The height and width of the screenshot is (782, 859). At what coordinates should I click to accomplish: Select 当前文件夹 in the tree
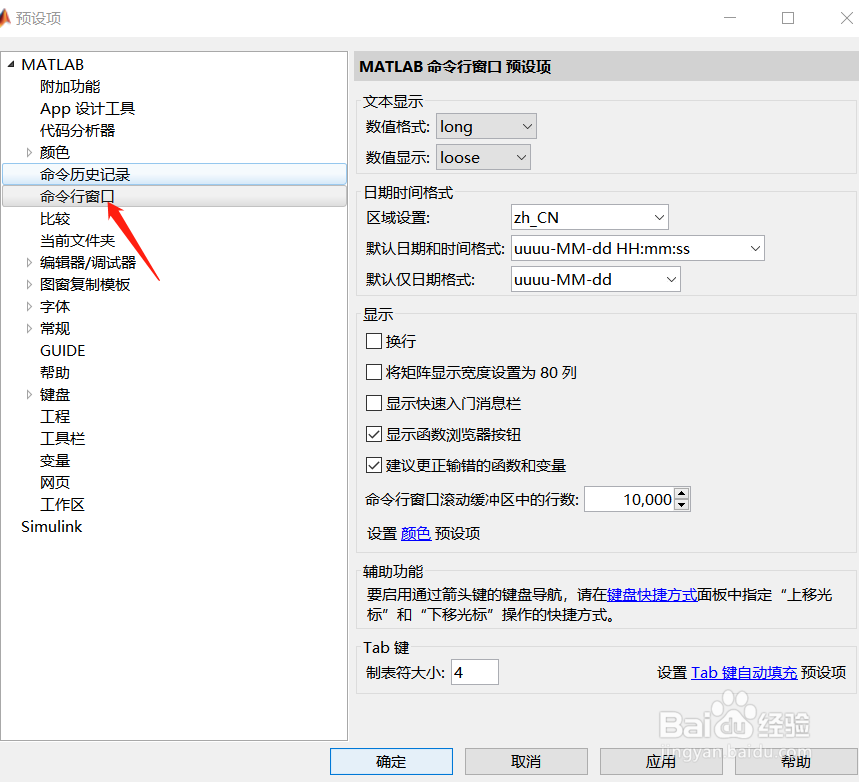click(x=77, y=241)
